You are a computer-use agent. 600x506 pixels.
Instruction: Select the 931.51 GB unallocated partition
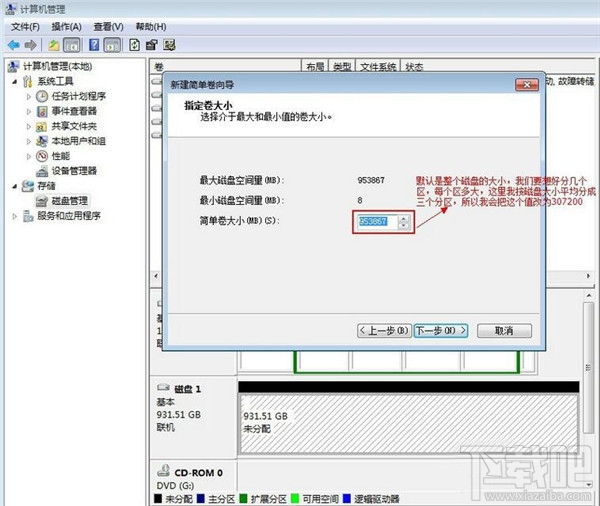click(x=408, y=424)
